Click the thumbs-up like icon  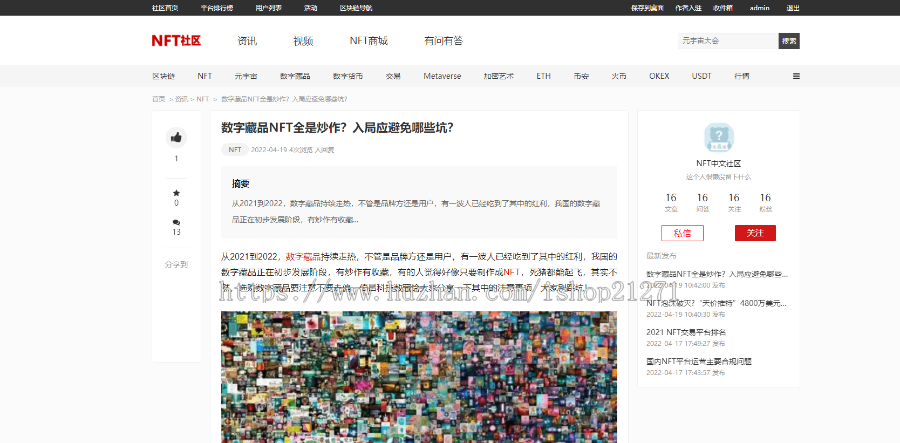pyautogui.click(x=176, y=137)
